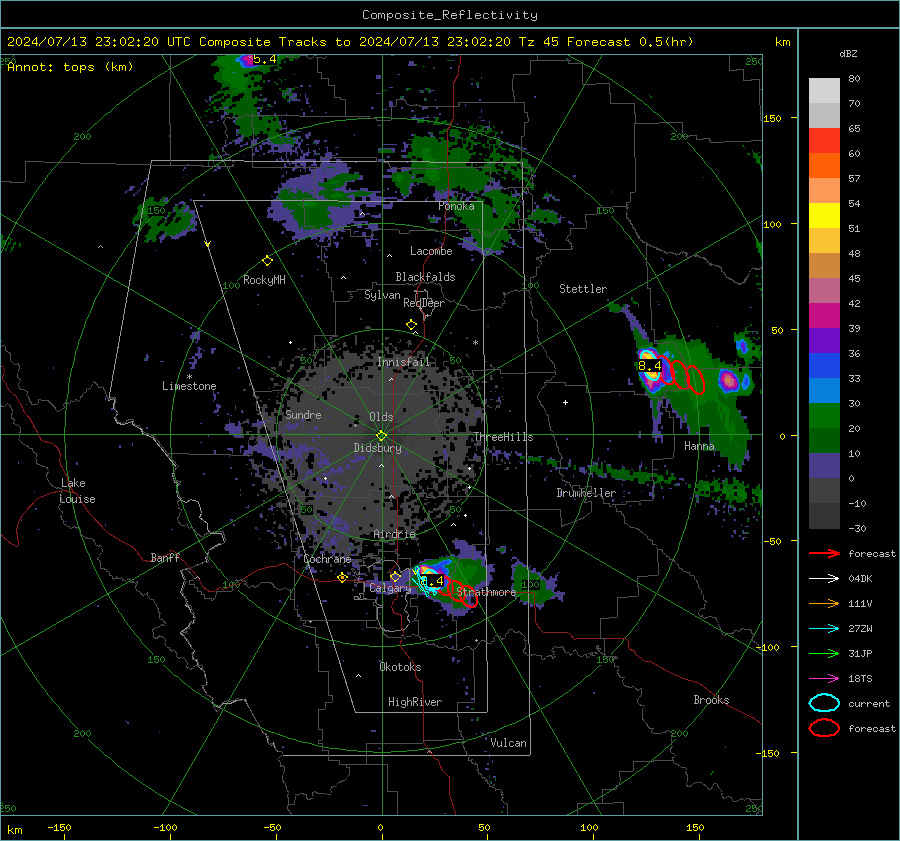
Task: Click the Olds city label
Action: 381,417
